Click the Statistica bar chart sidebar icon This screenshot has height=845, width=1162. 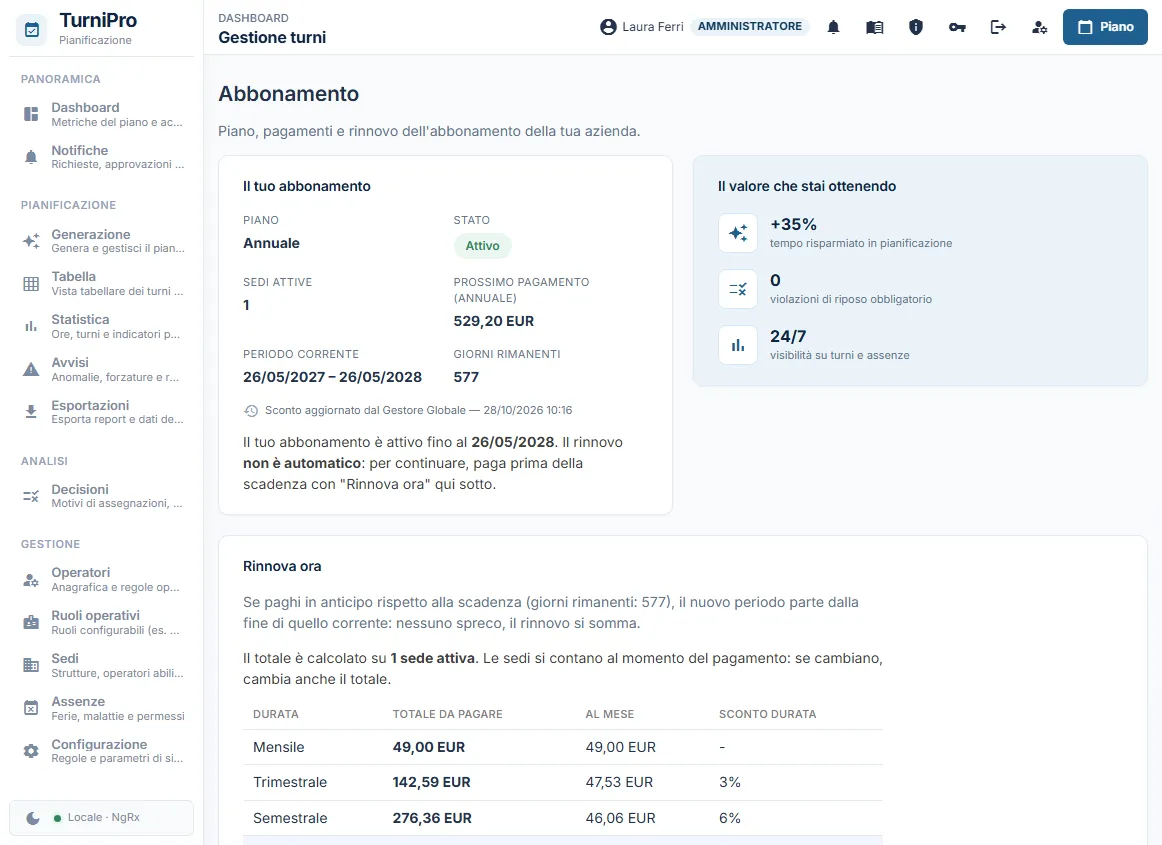(31, 326)
